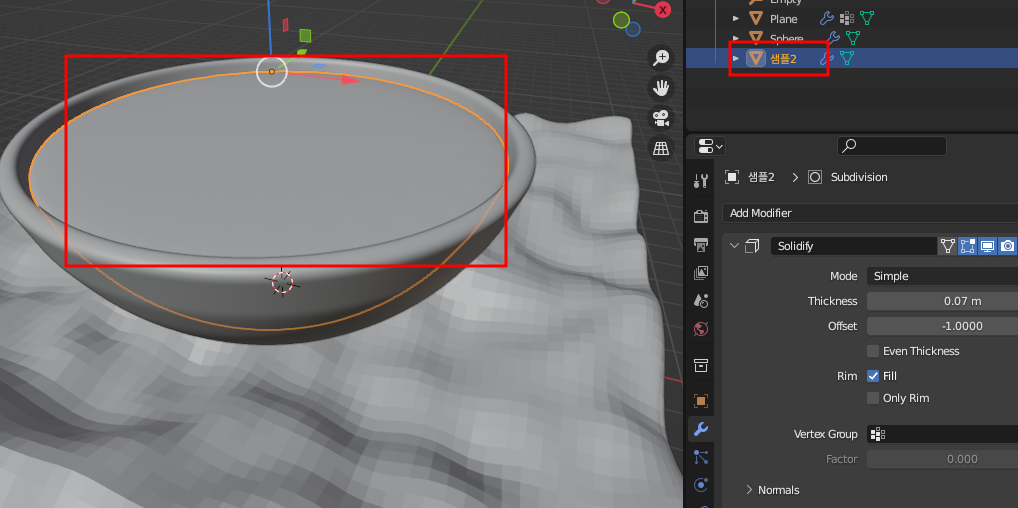Toggle Solidify on-cage display button

[948, 246]
